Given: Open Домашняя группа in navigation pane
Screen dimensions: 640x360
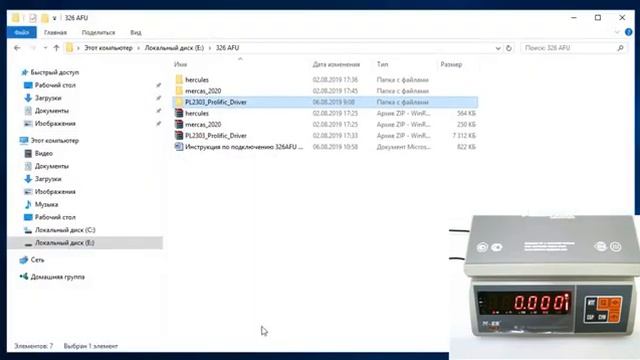Looking at the screenshot, I should point(58,277).
